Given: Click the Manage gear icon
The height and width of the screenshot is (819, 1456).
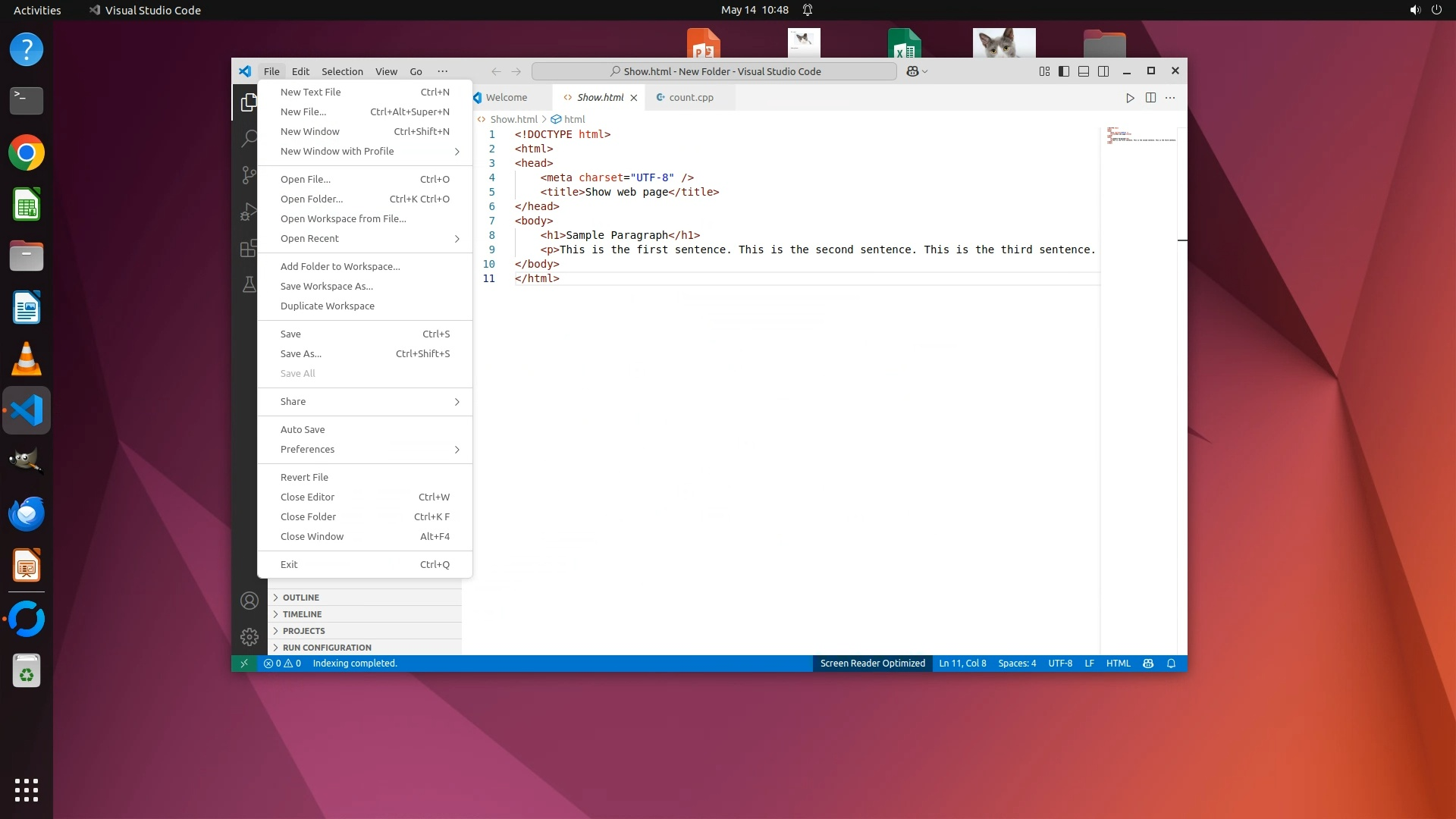Looking at the screenshot, I should pyautogui.click(x=249, y=637).
